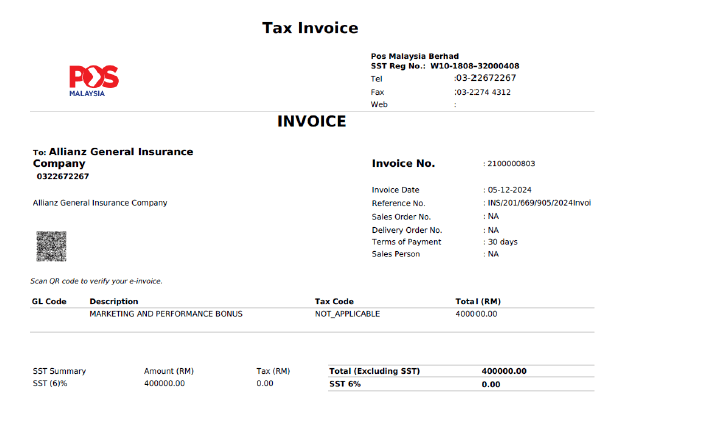Screen dimensions: 713x421
Task: Click bold total excluding SST 400000.00
Action: [504, 371]
